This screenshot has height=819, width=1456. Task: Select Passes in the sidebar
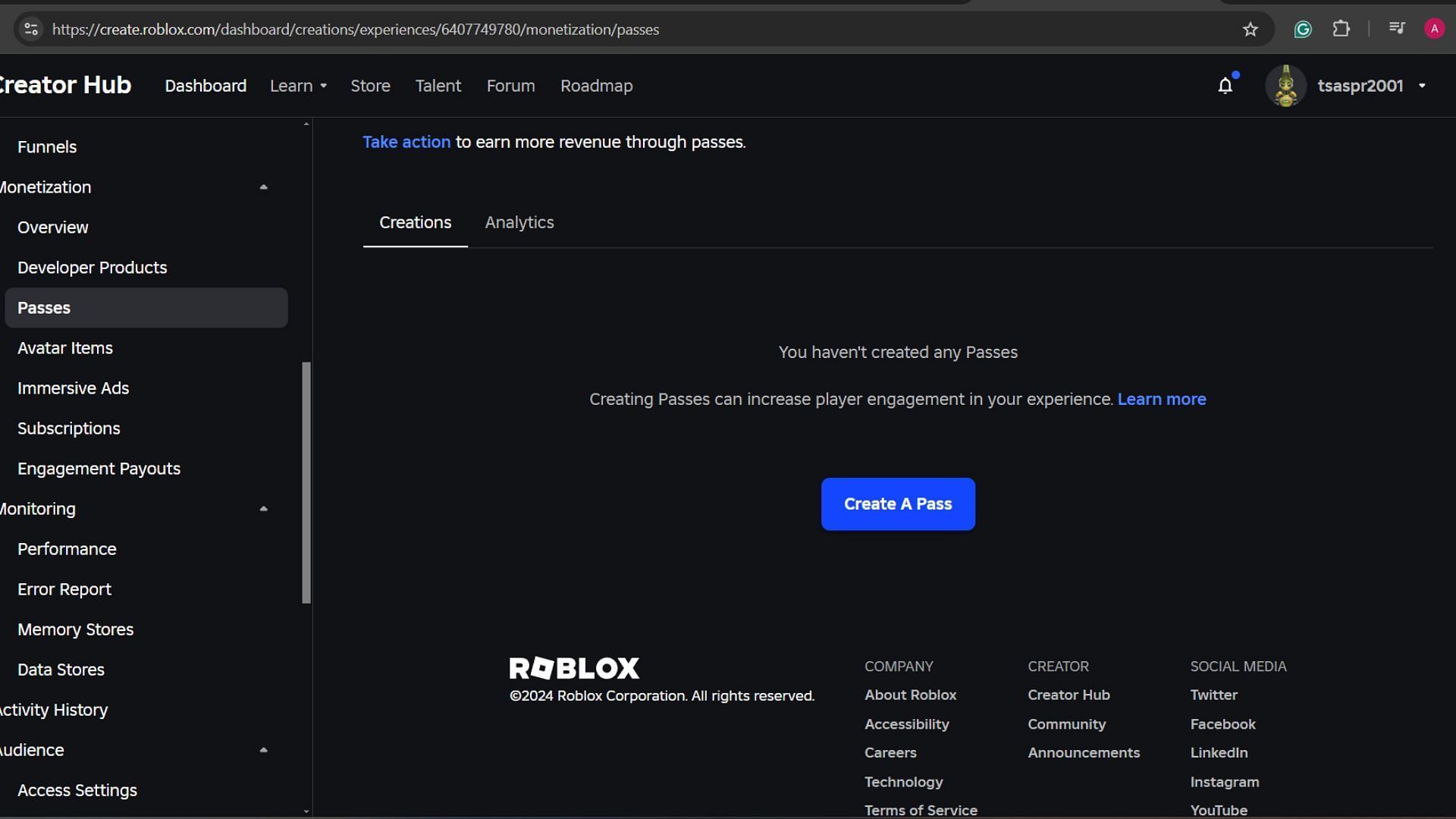[x=146, y=308]
